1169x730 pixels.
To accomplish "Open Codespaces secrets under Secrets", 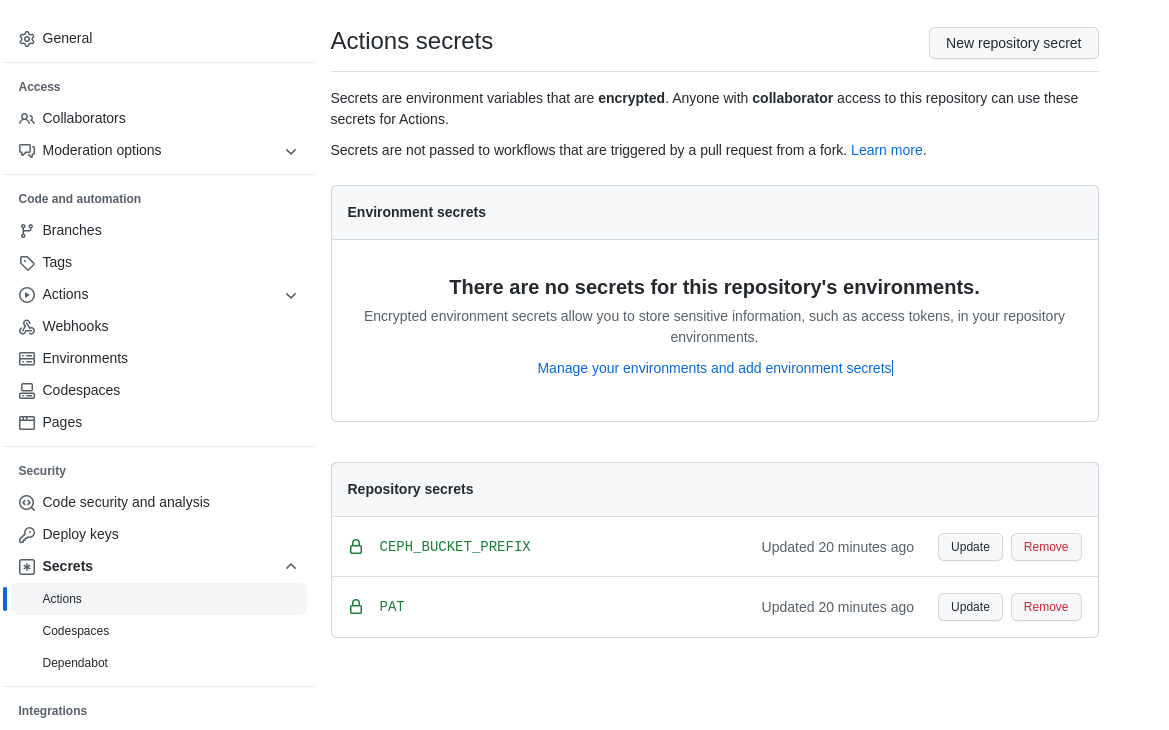I will (76, 631).
